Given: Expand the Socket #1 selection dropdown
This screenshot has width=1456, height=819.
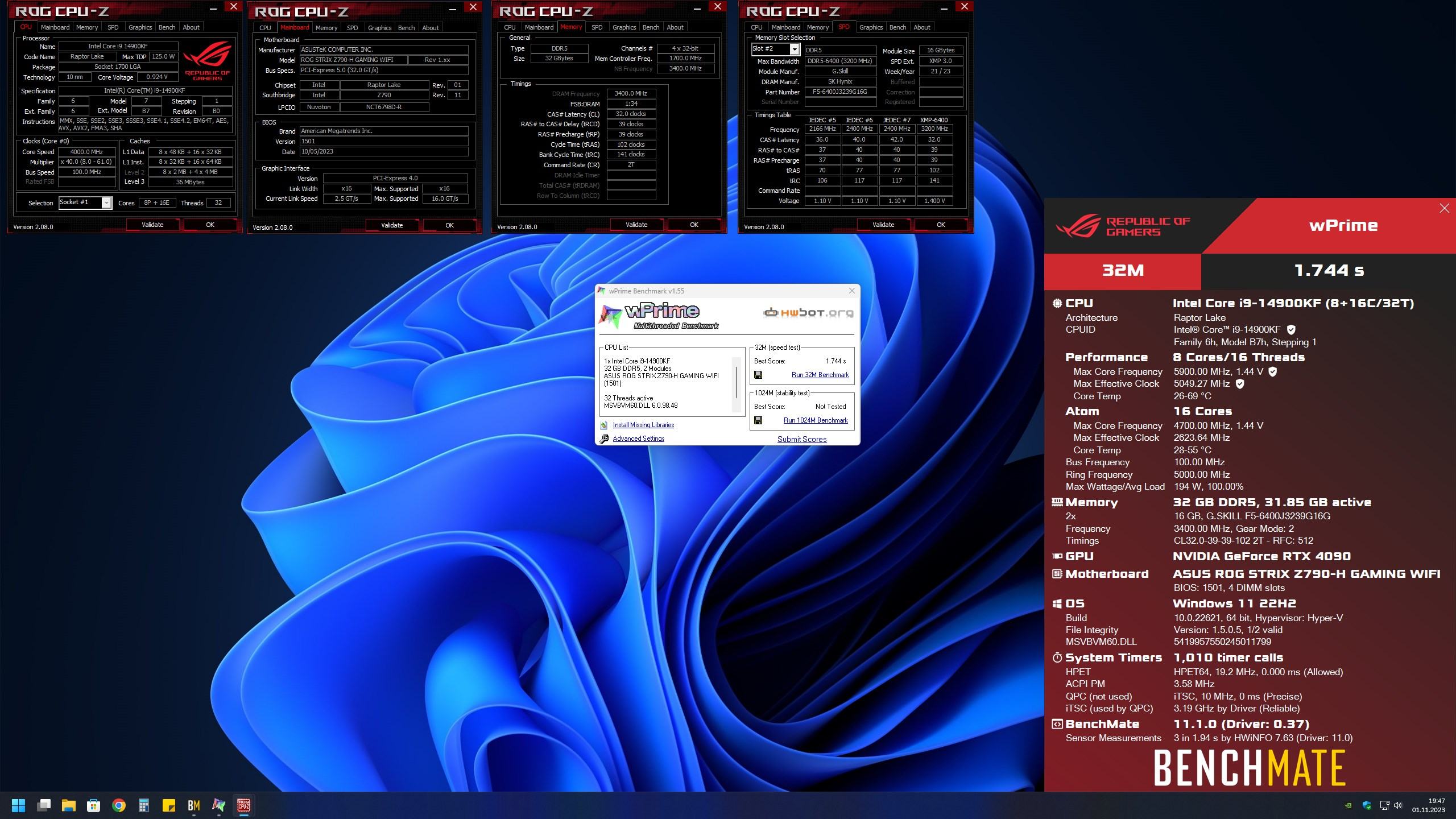Looking at the screenshot, I should pyautogui.click(x=106, y=203).
